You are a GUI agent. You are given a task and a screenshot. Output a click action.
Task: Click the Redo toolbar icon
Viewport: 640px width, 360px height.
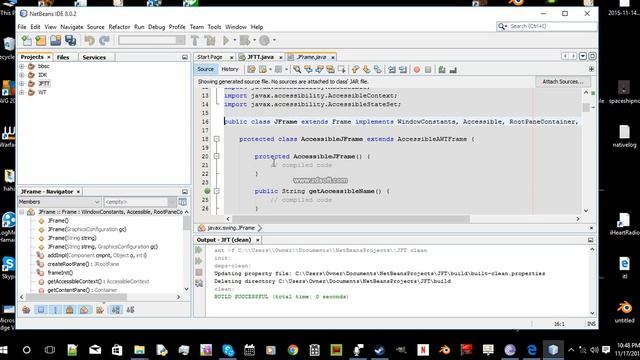[x=104, y=40]
